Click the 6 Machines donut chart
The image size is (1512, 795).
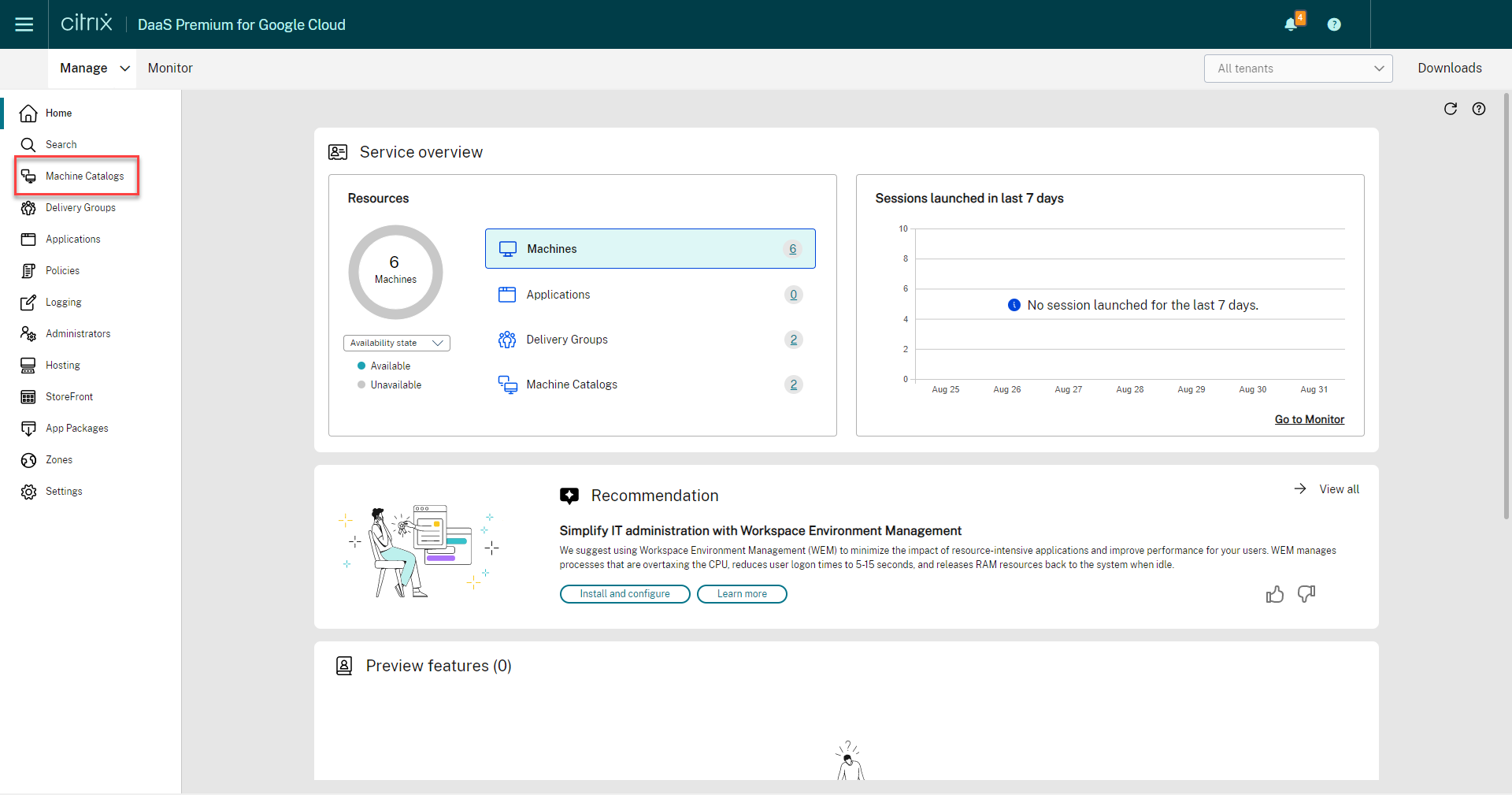[x=395, y=272]
